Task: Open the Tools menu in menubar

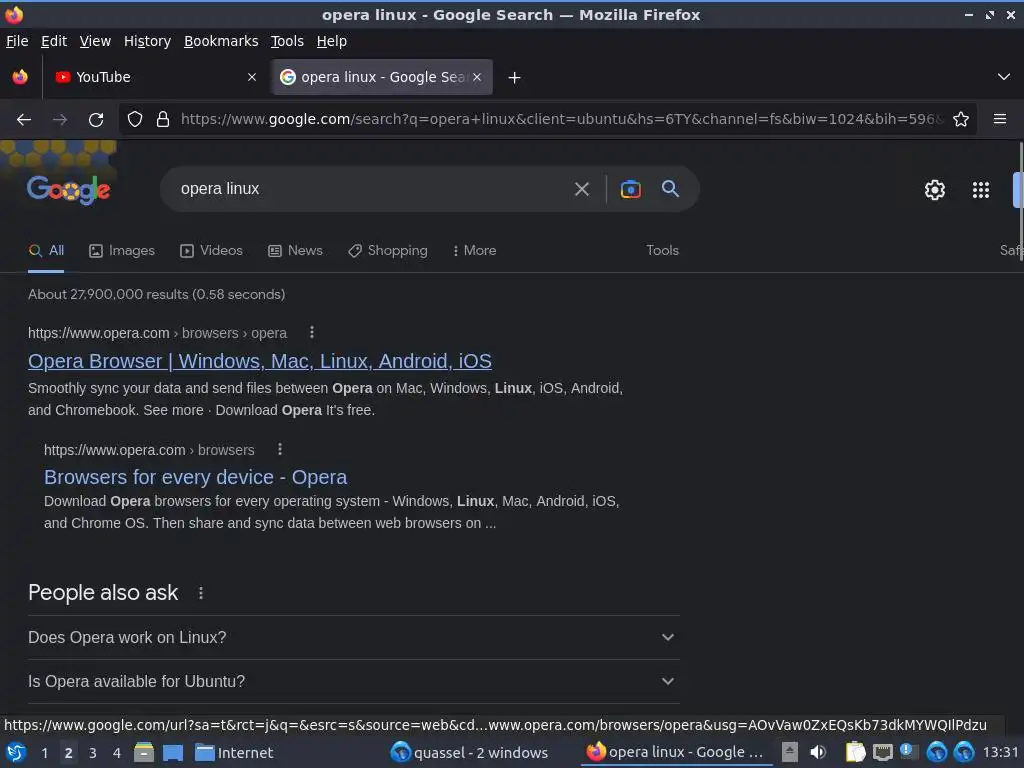Action: 287,41
